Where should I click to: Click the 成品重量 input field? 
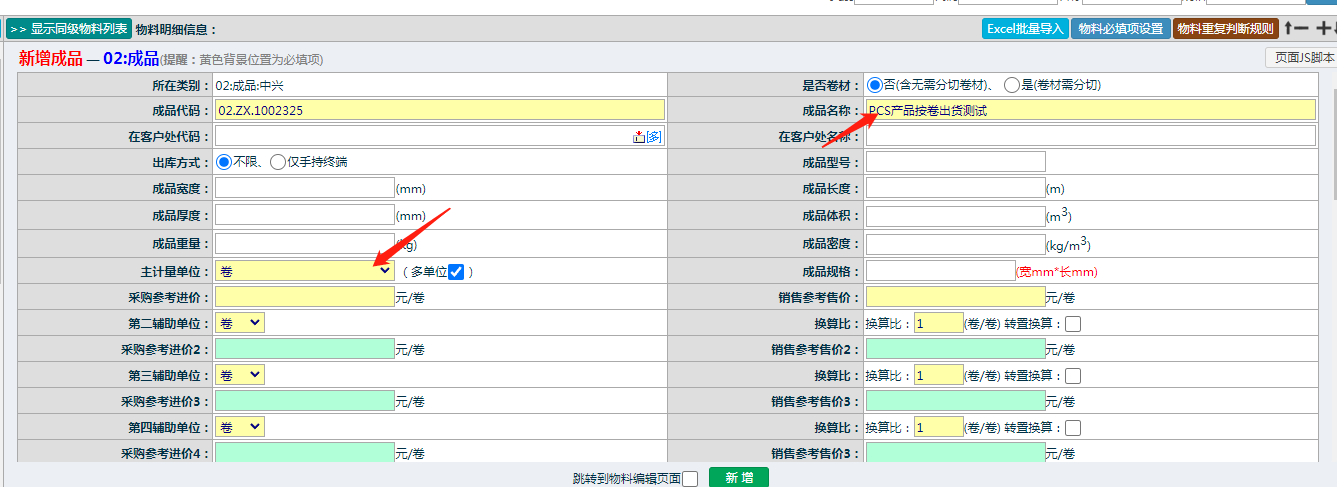pos(305,243)
